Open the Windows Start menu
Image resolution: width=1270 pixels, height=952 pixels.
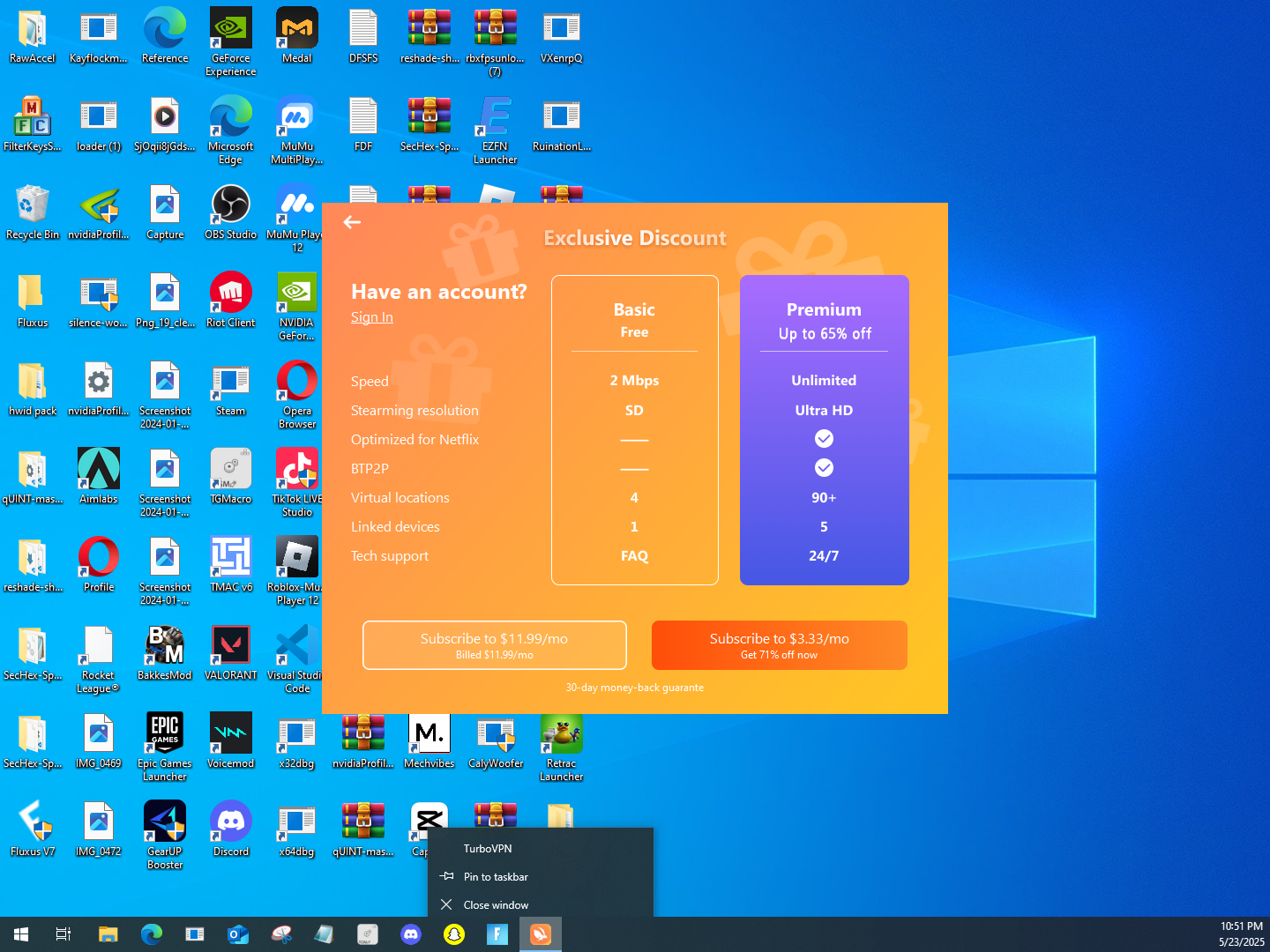tap(21, 934)
